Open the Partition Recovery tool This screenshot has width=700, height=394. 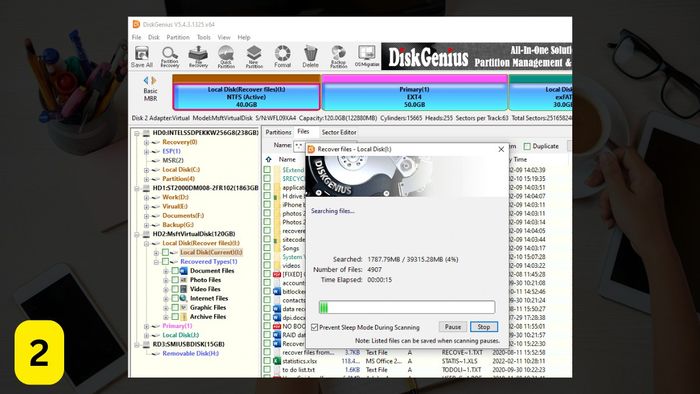[x=170, y=57]
